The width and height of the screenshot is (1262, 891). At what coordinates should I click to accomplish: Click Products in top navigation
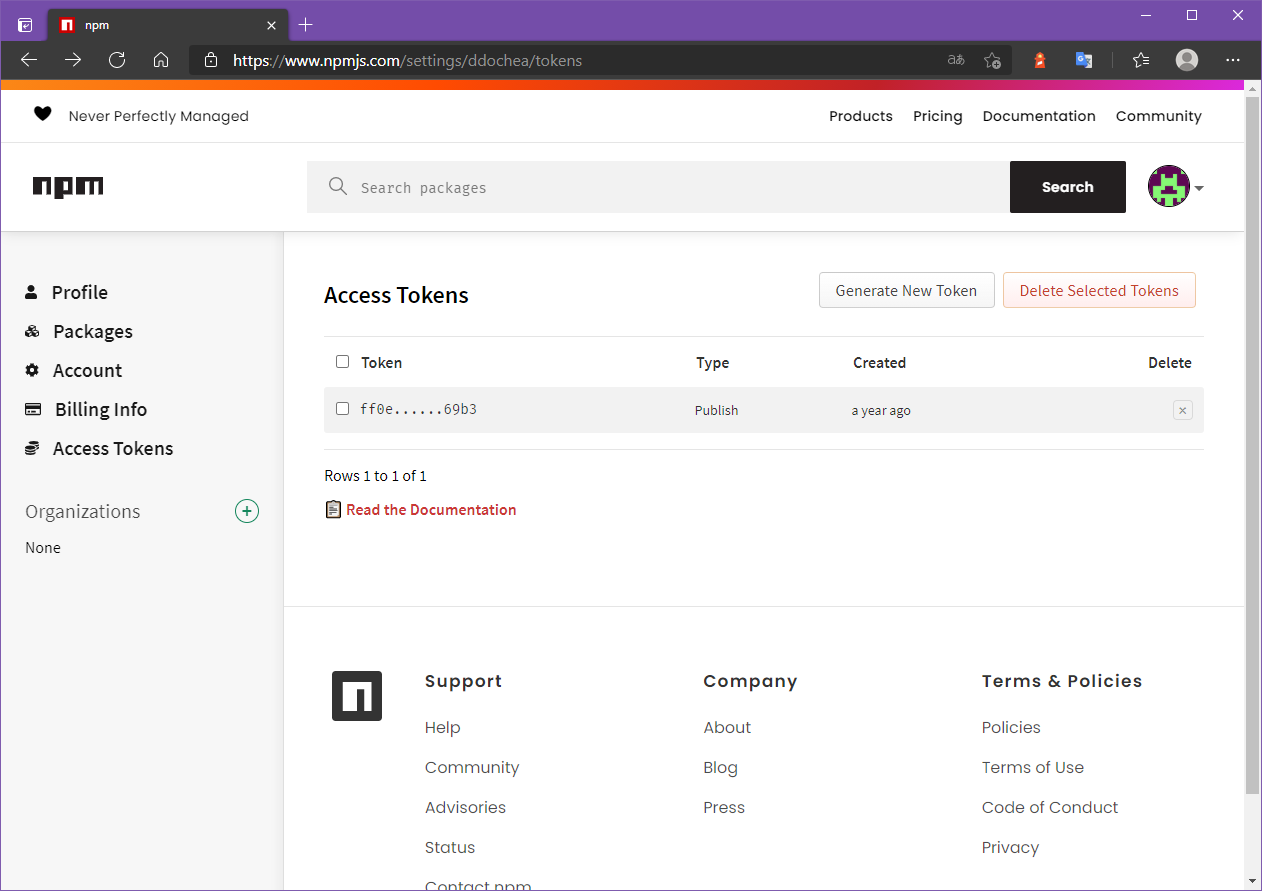pyautogui.click(x=861, y=116)
